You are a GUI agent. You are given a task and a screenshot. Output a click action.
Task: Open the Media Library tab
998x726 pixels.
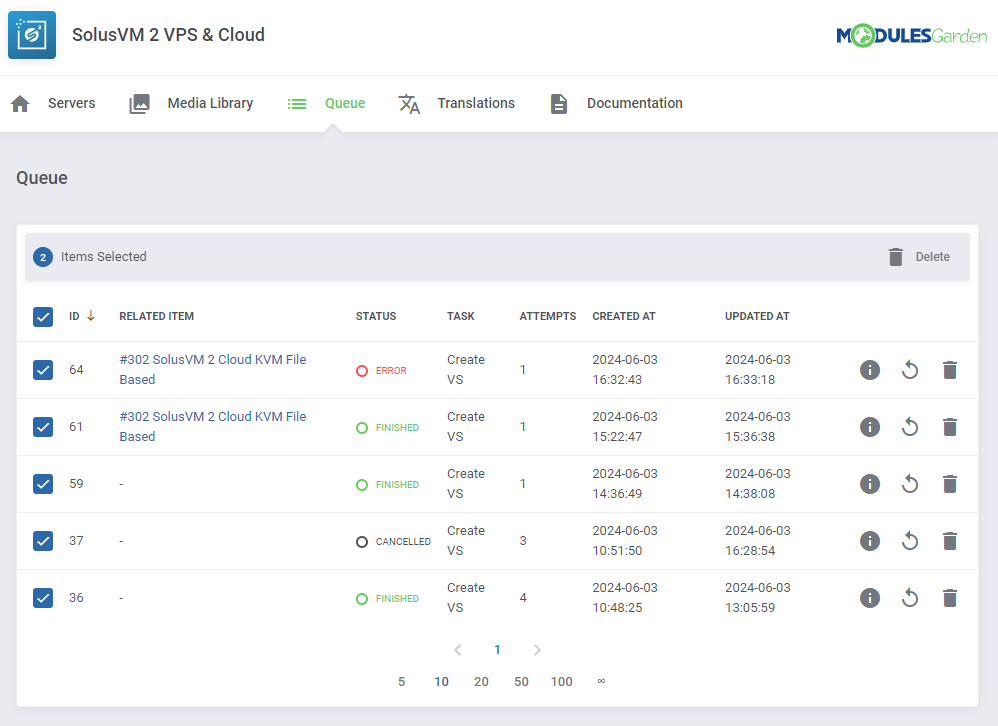point(210,103)
